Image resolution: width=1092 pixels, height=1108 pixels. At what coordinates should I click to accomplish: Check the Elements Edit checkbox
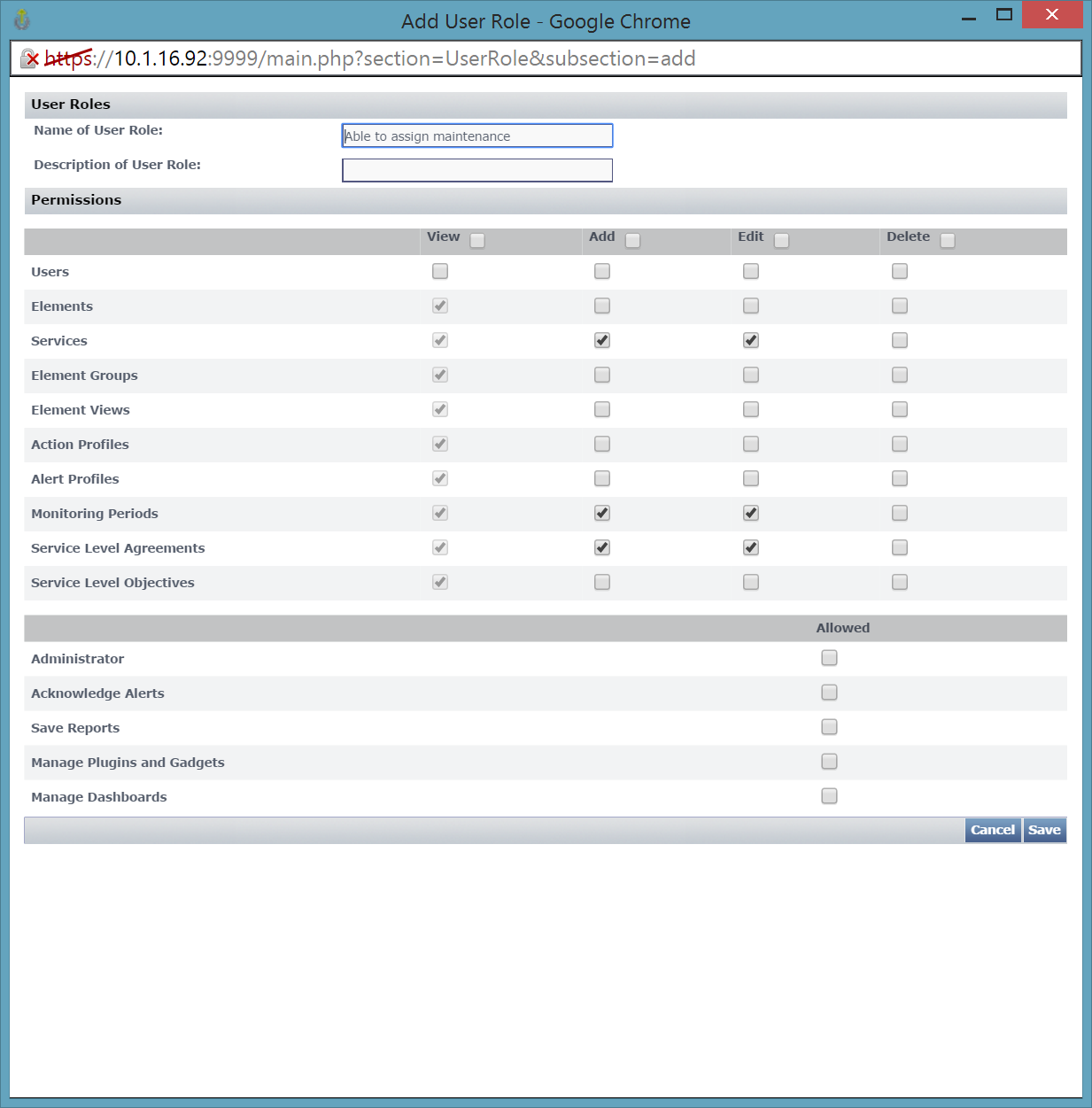click(x=751, y=306)
